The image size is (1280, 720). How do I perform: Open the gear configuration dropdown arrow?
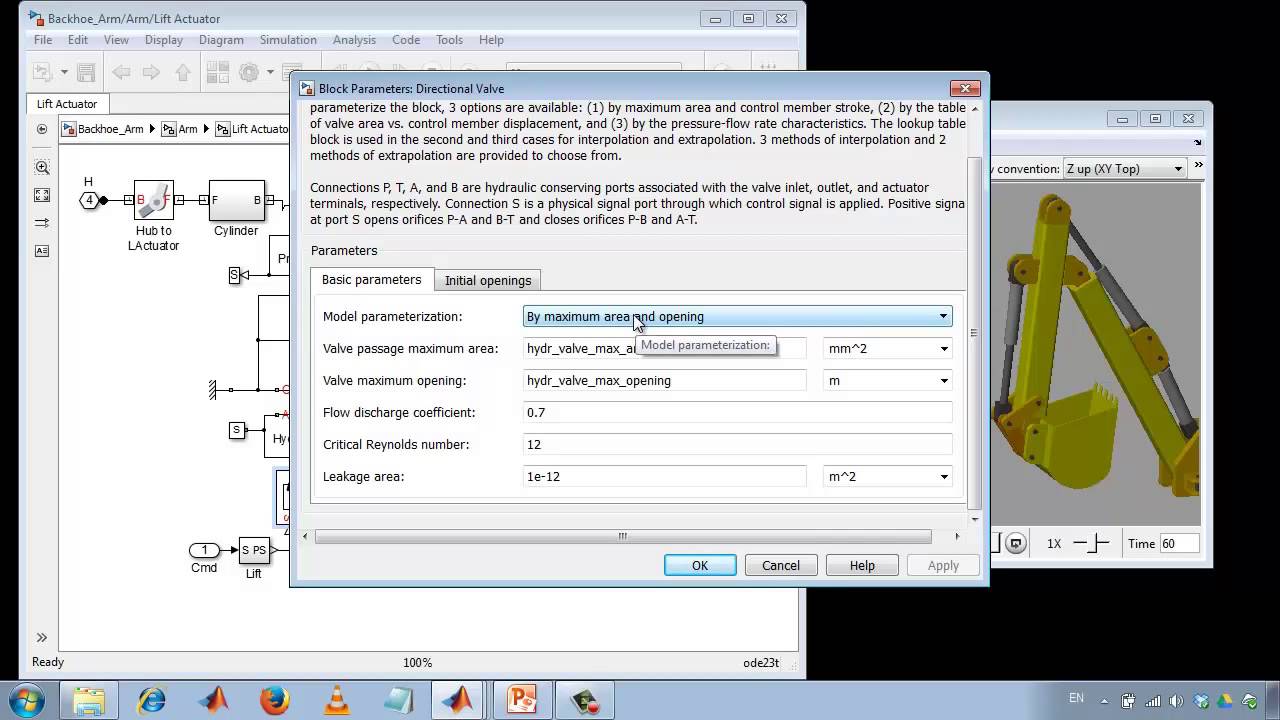click(x=269, y=72)
